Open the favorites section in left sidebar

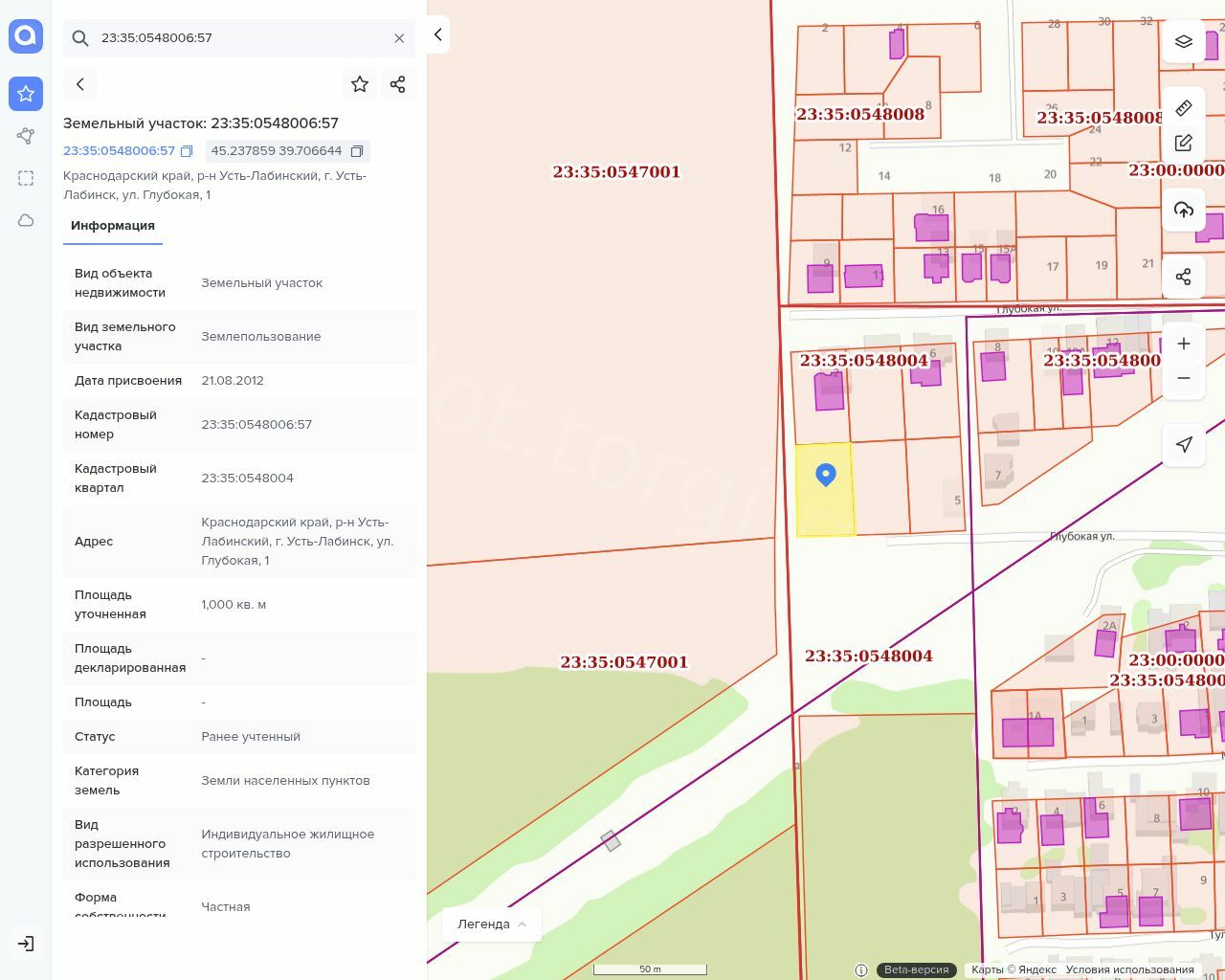(x=26, y=94)
